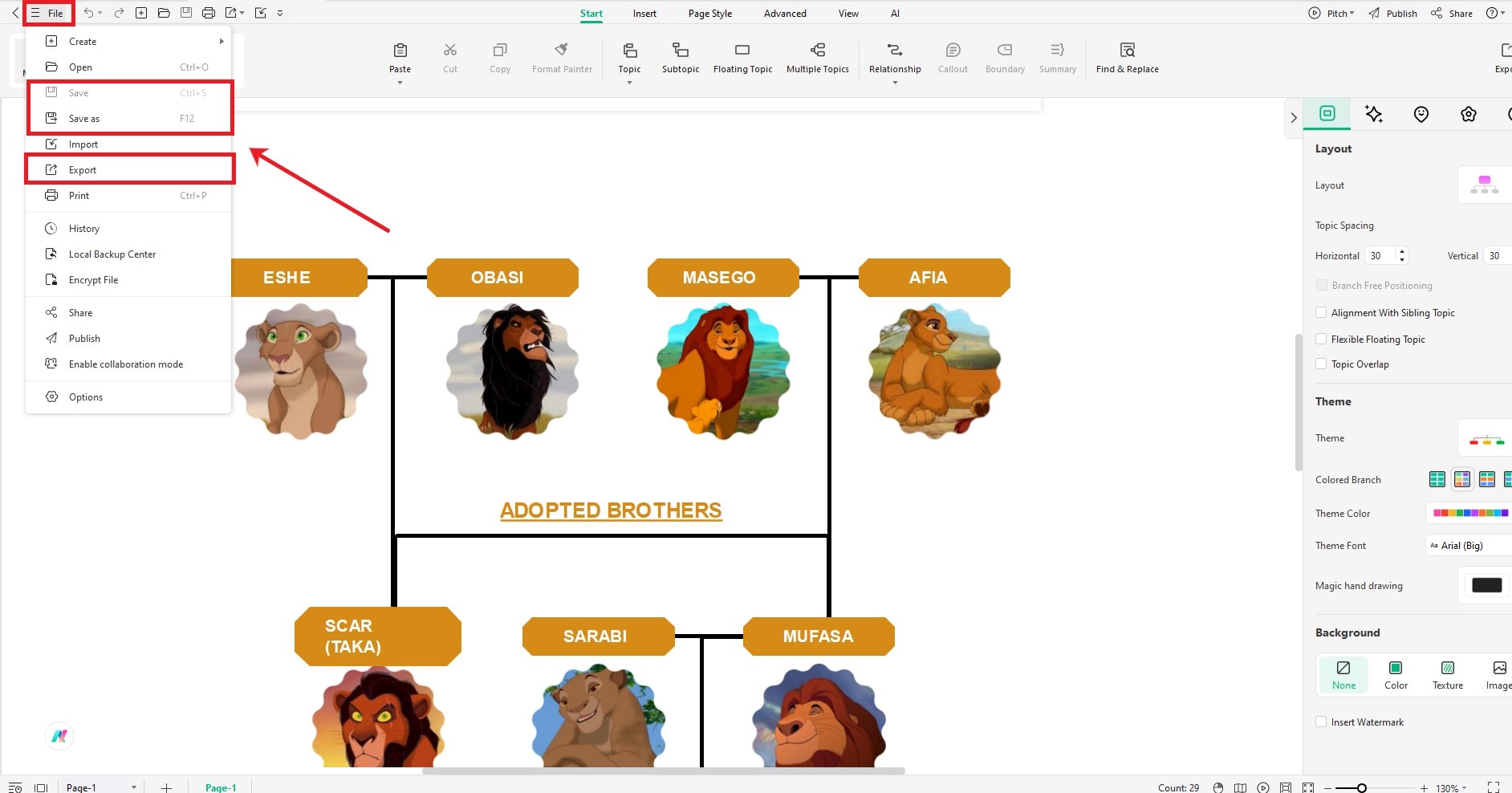Click the export icon in quick toolbar
The image size is (1512, 793).
pyautogui.click(x=231, y=13)
